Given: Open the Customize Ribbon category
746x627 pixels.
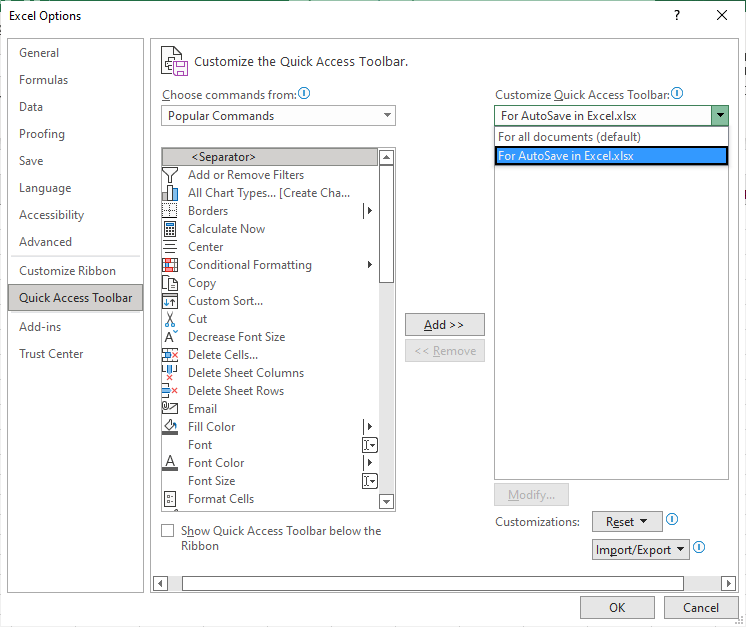Looking at the screenshot, I should click(75, 271).
